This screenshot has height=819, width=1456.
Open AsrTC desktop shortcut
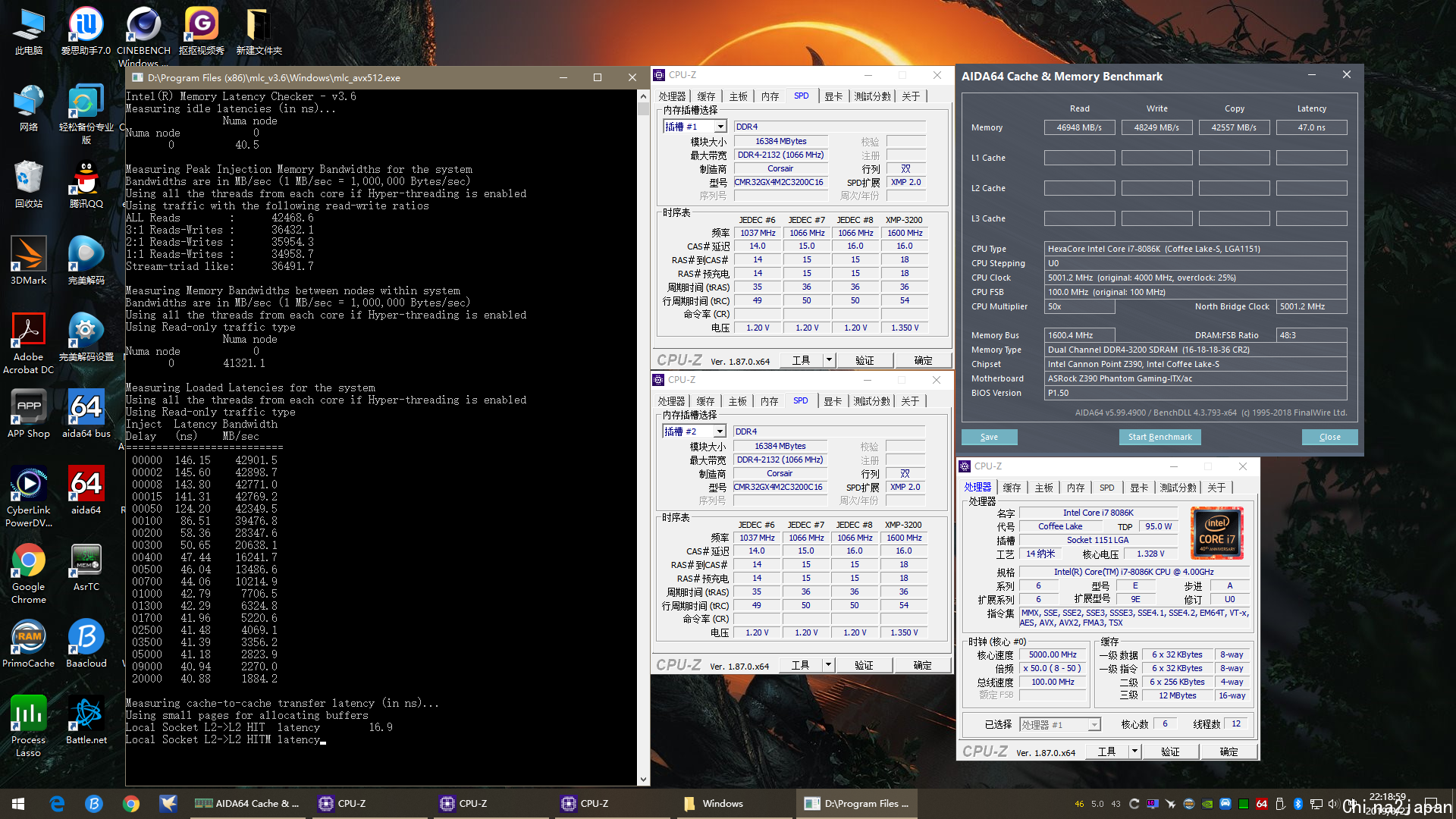point(86,567)
